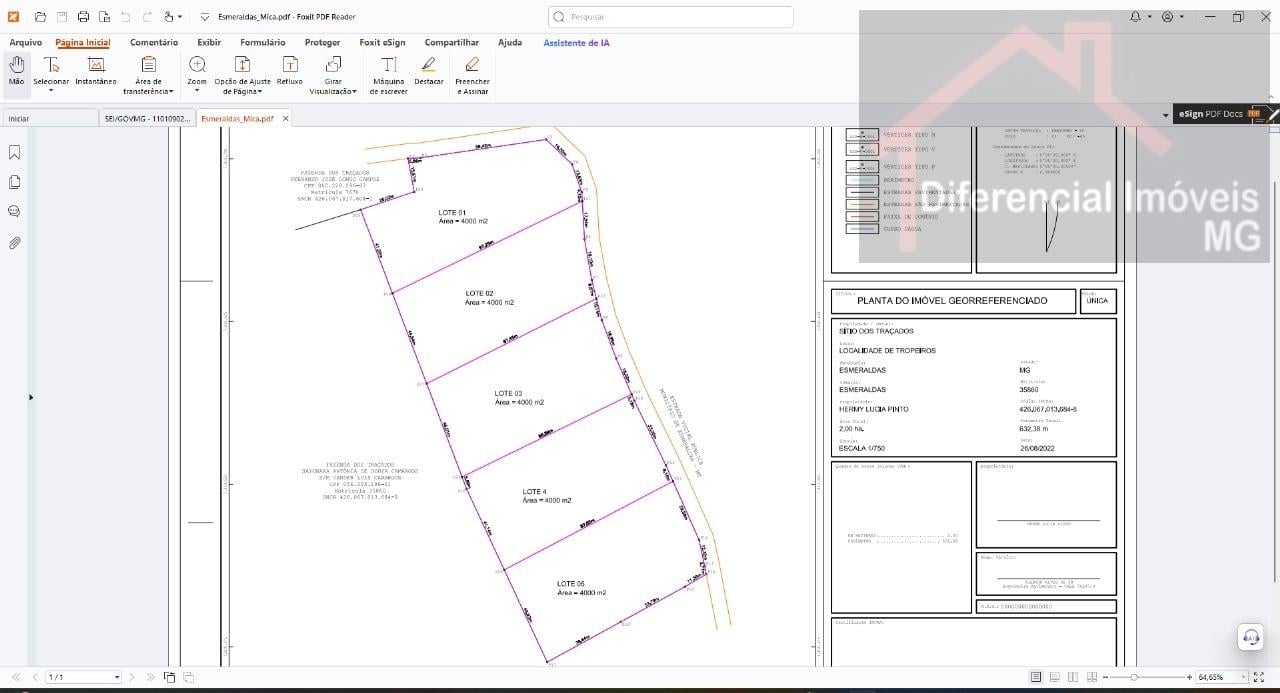The height and width of the screenshot is (693, 1280).
Task: Click the notification bell icon
Action: pyautogui.click(x=1135, y=17)
